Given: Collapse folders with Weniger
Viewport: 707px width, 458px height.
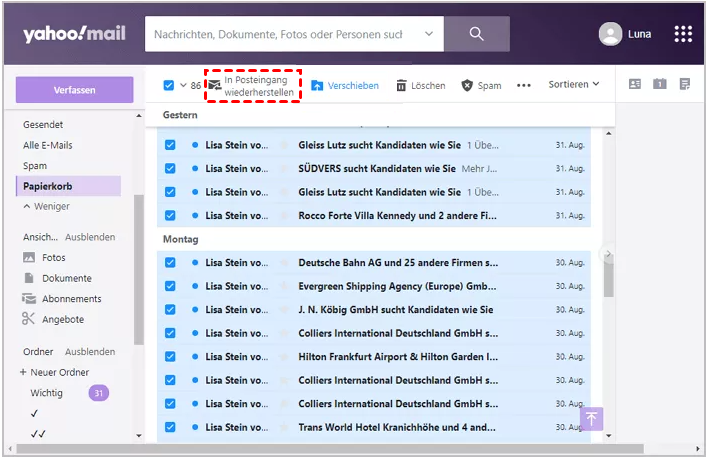Looking at the screenshot, I should [46, 206].
